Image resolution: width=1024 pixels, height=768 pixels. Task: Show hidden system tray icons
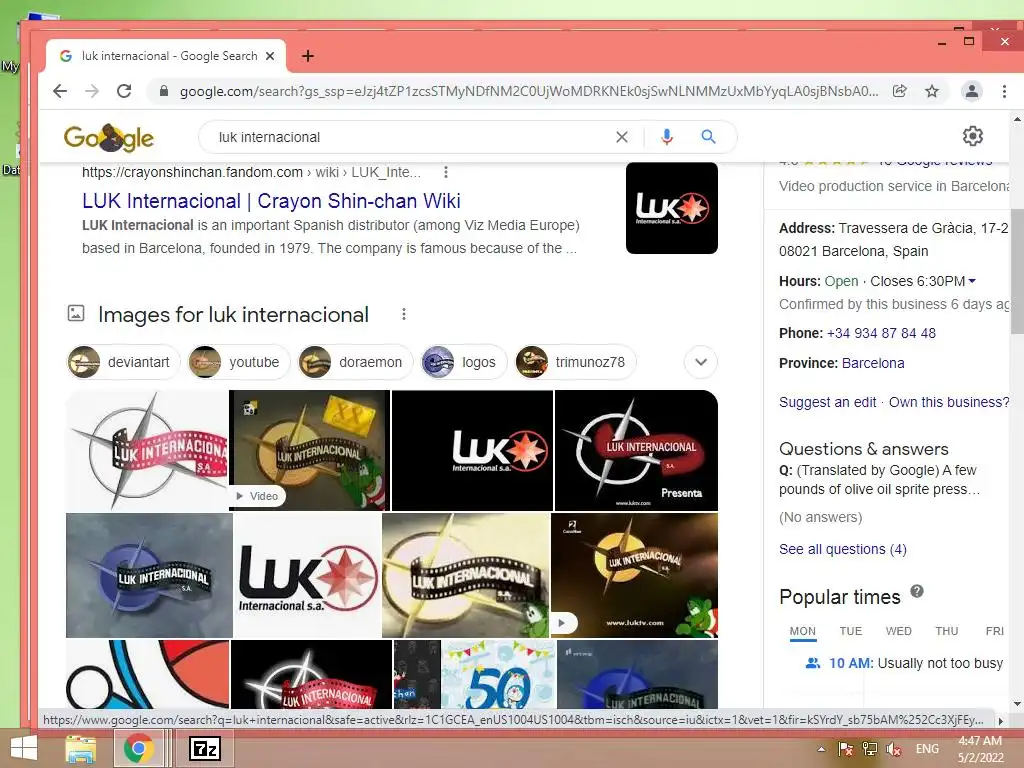tap(821, 749)
